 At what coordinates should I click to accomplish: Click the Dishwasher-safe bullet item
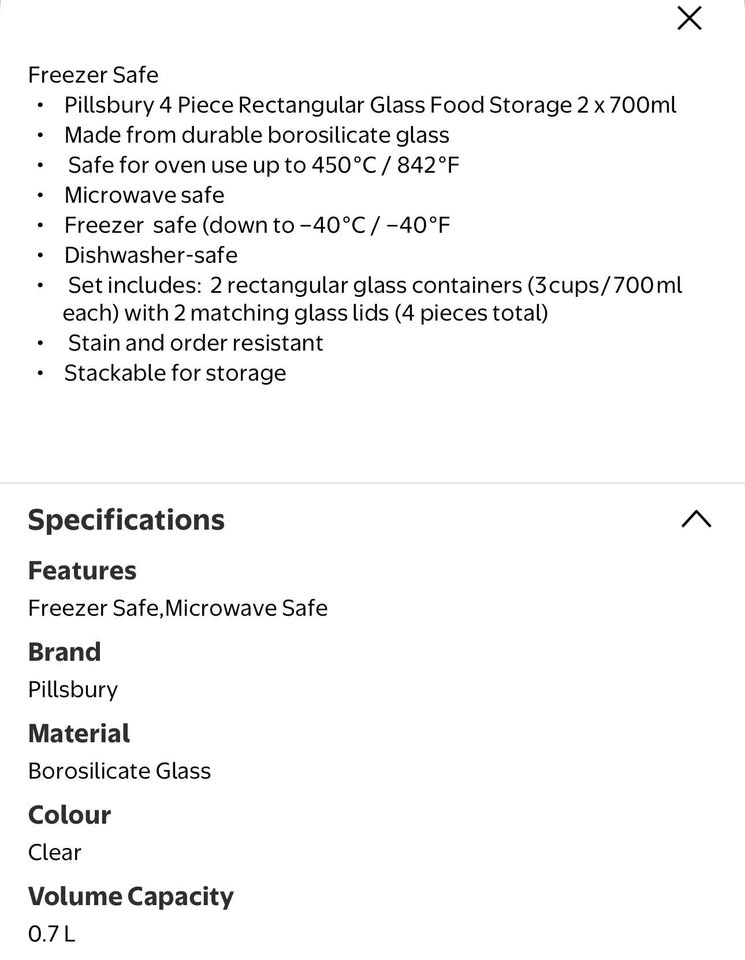coord(151,255)
